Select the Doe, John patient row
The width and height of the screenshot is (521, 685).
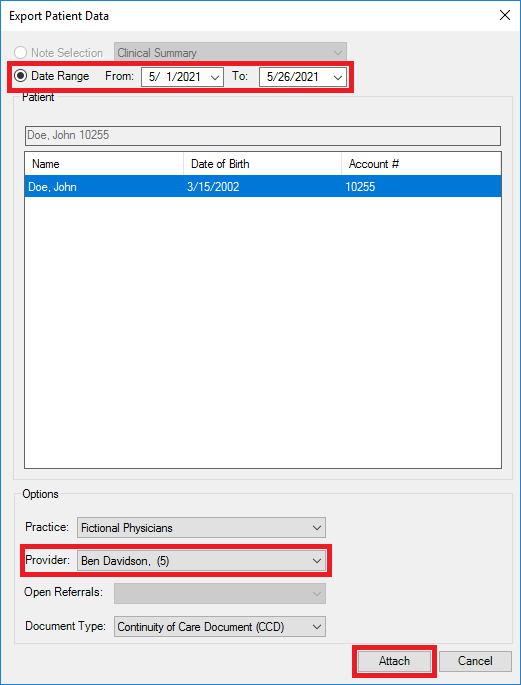263,187
